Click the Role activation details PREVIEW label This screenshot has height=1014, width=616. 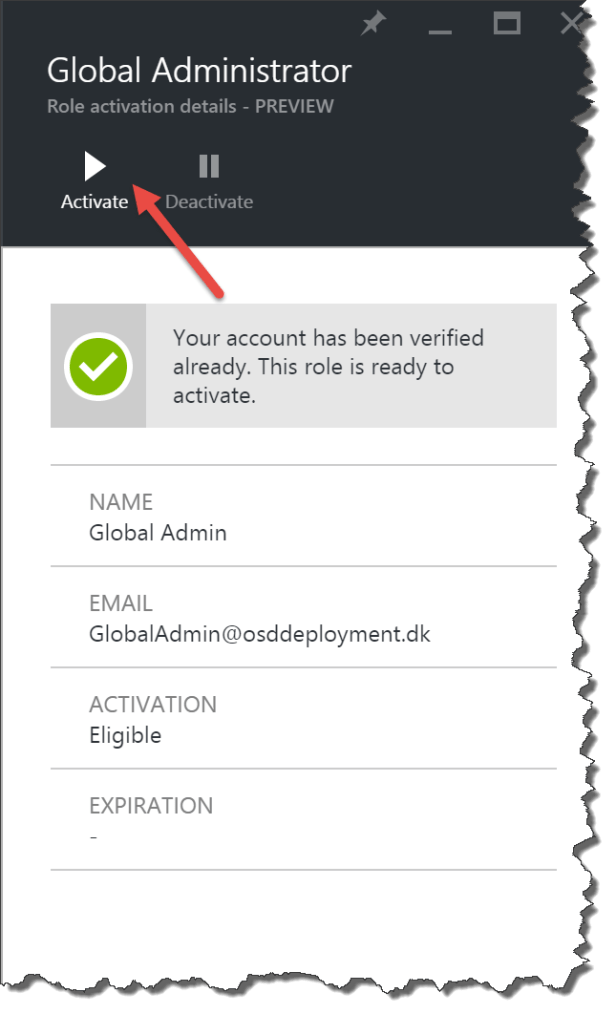coord(191,106)
